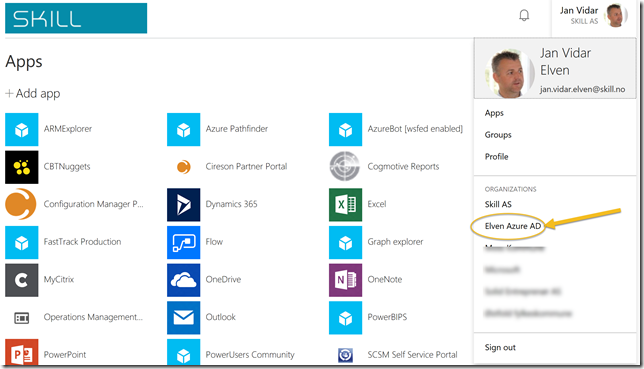Click the FastTrack Production label
Image resolution: width=644 pixels, height=369 pixels.
[x=83, y=242]
